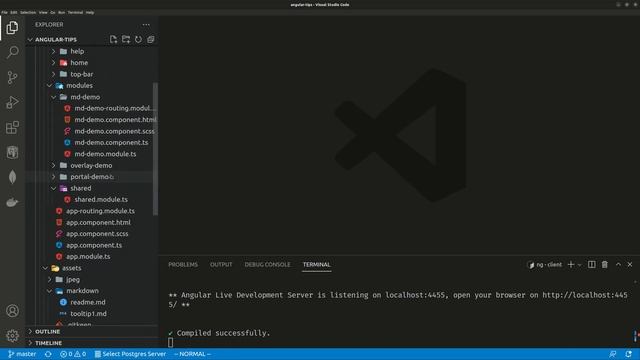Click the feedback icon in status bar
This screenshot has width=640, height=360.
613,354
